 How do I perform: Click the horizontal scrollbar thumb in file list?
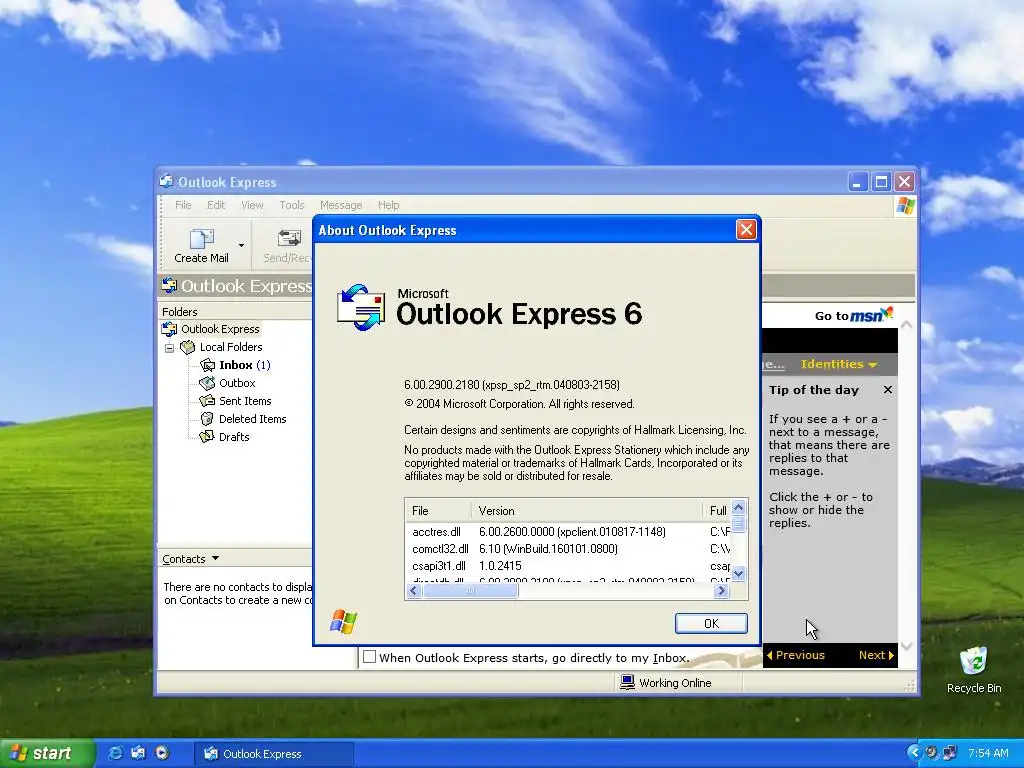[x=470, y=590]
